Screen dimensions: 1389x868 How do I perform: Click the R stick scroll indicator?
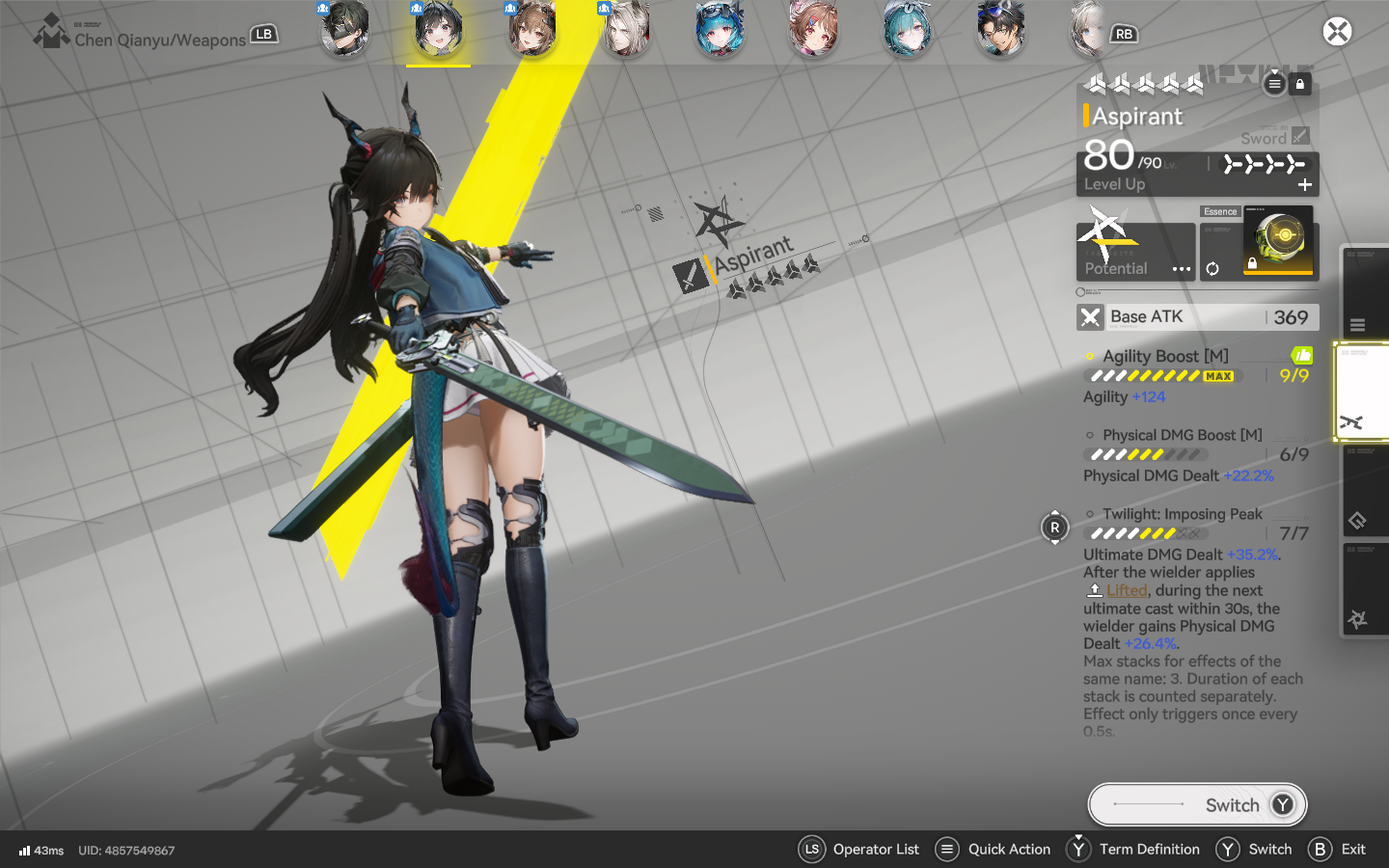click(1055, 528)
